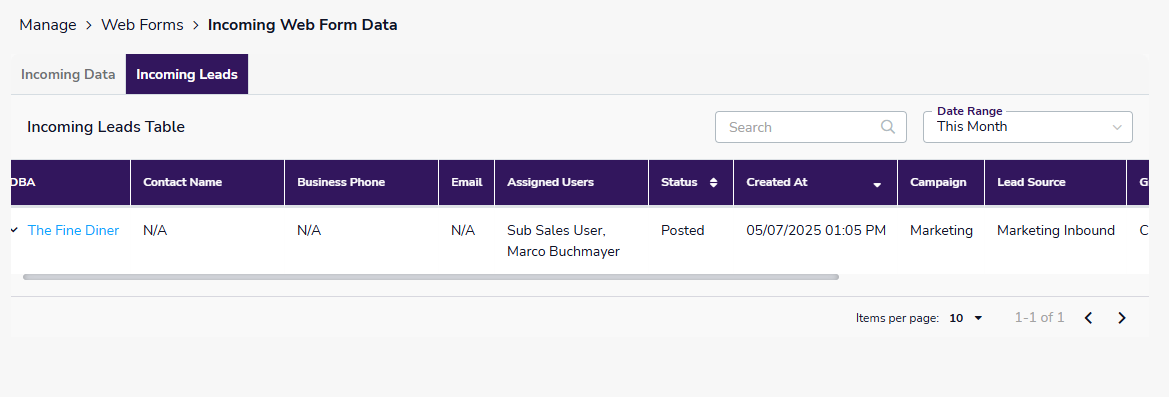The image size is (1169, 397).
Task: Navigate to the Web Forms breadcrumb
Action: tap(142, 25)
